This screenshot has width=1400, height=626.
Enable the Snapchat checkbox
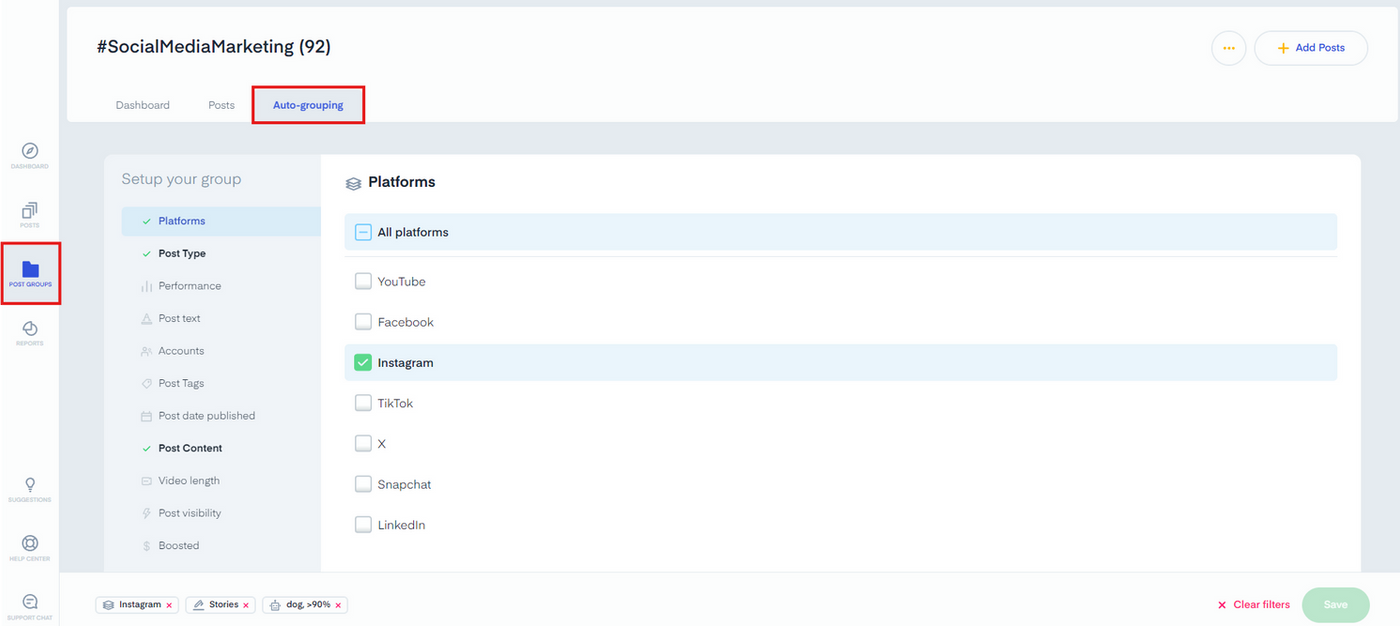[x=363, y=484]
